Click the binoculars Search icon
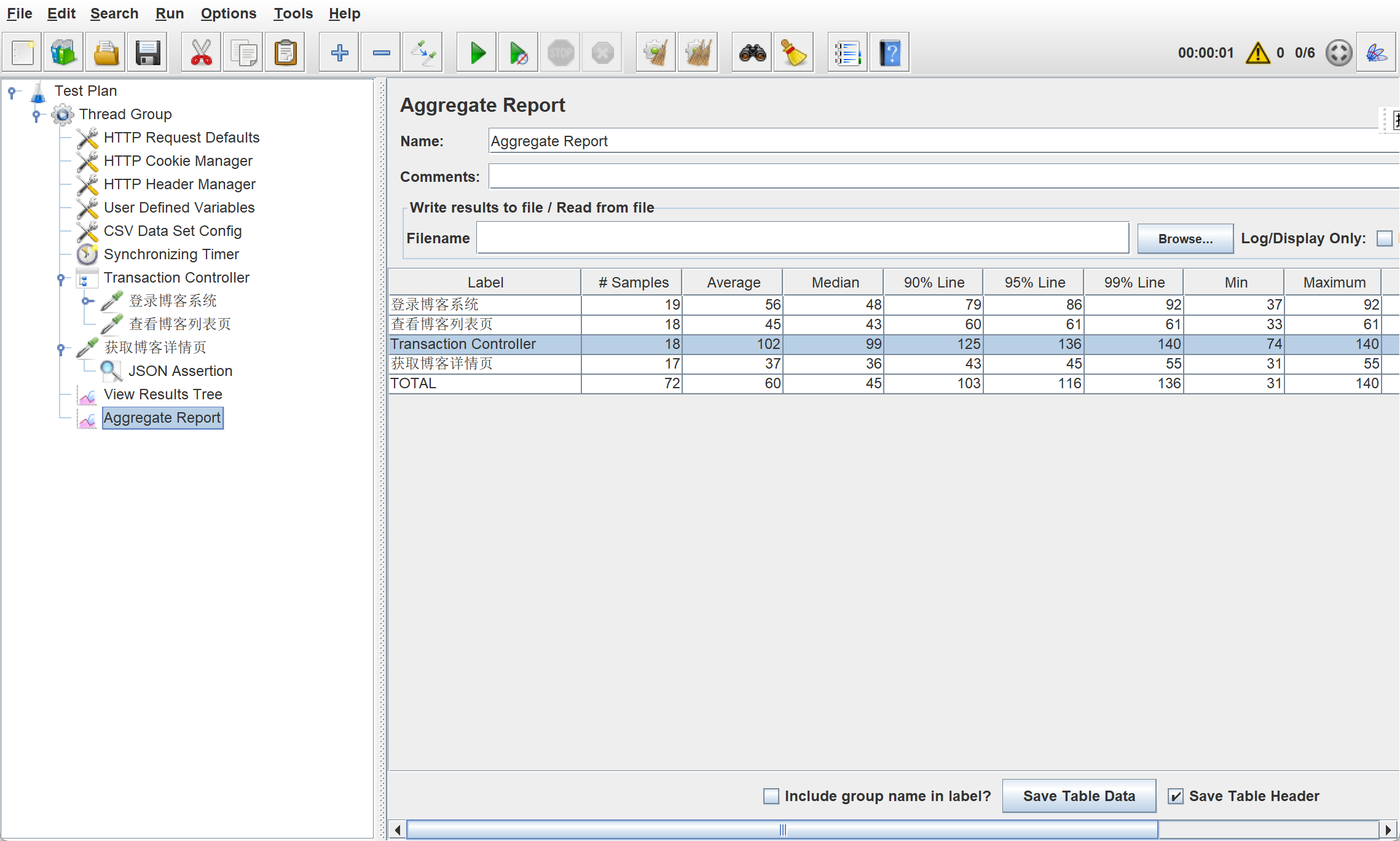Image resolution: width=1400 pixels, height=841 pixels. 752,53
